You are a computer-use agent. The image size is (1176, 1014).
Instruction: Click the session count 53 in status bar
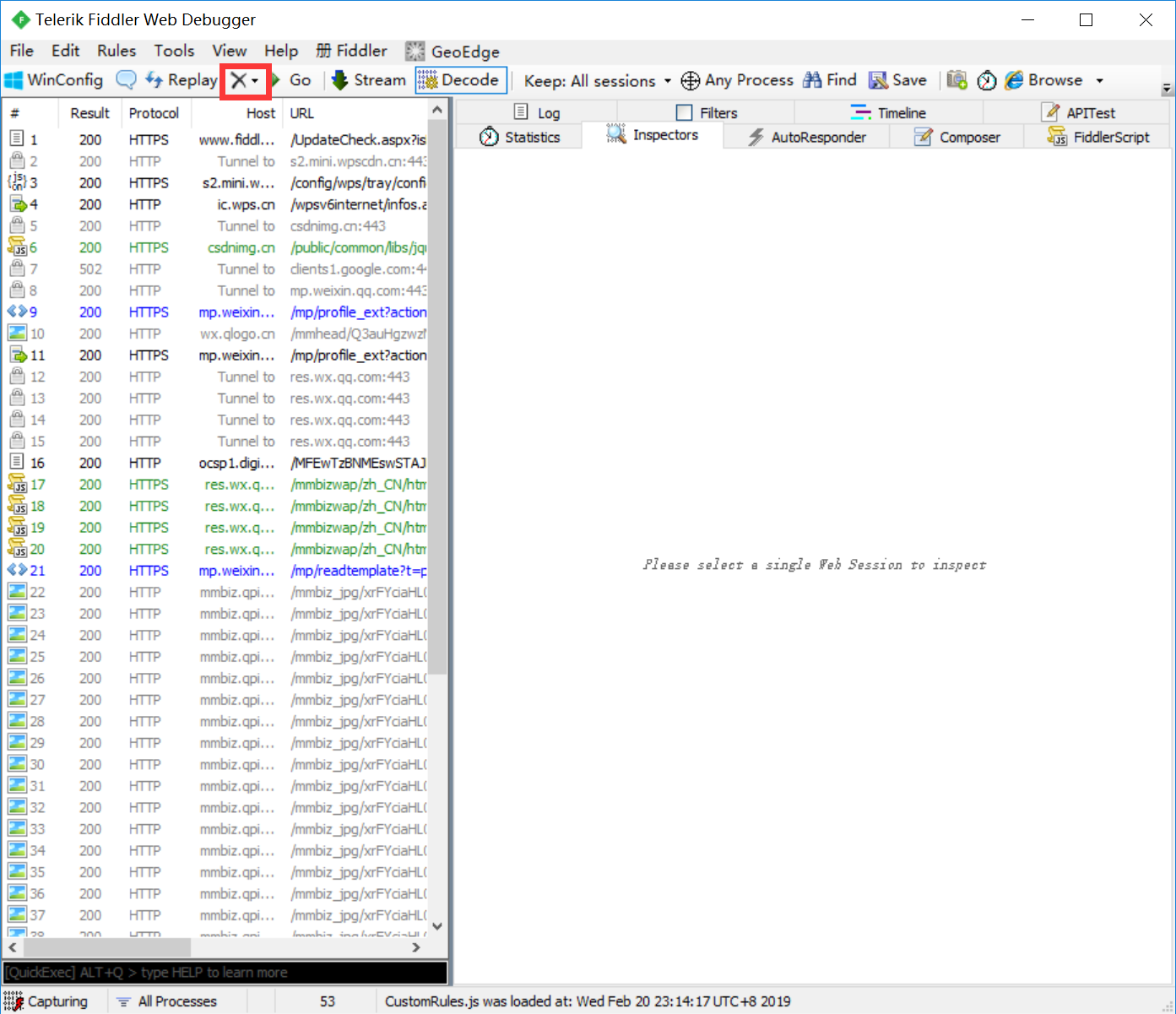tap(327, 1001)
